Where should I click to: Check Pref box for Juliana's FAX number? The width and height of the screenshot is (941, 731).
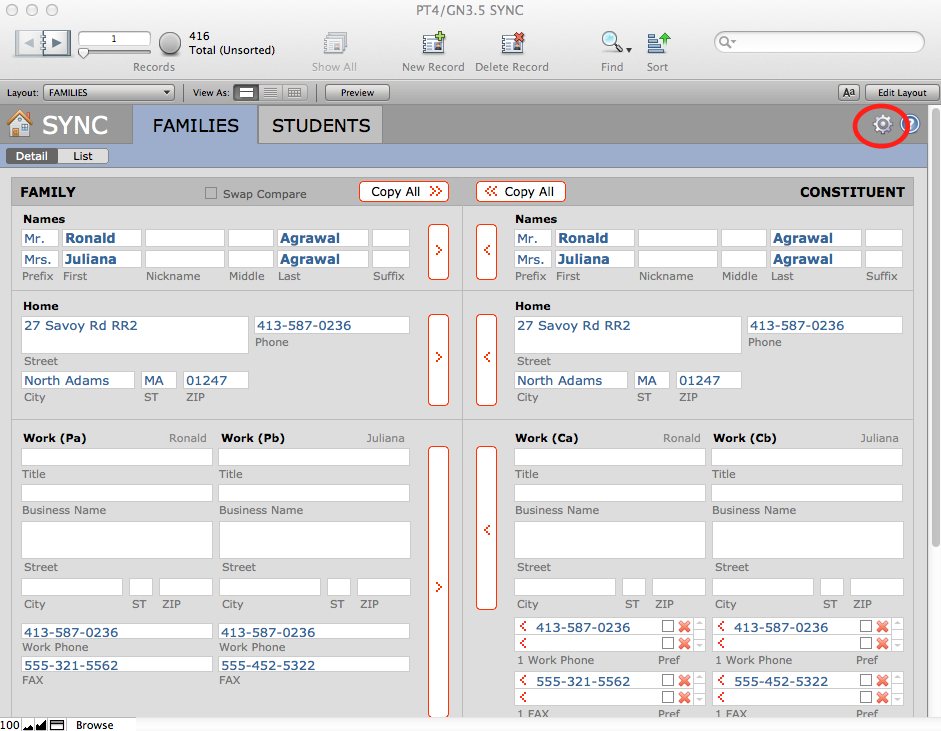click(865, 681)
